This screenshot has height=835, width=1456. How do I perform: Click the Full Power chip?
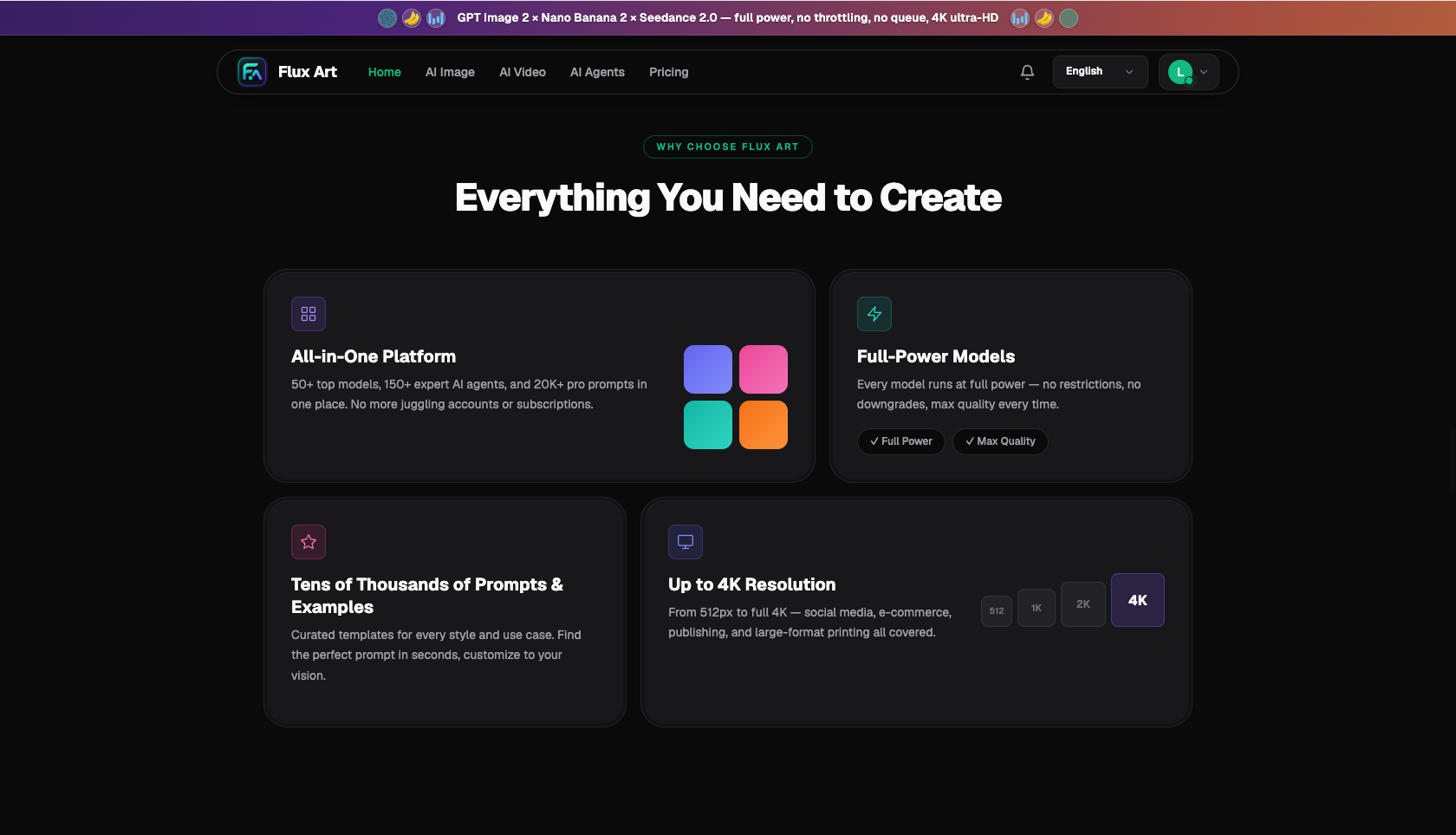coord(901,441)
